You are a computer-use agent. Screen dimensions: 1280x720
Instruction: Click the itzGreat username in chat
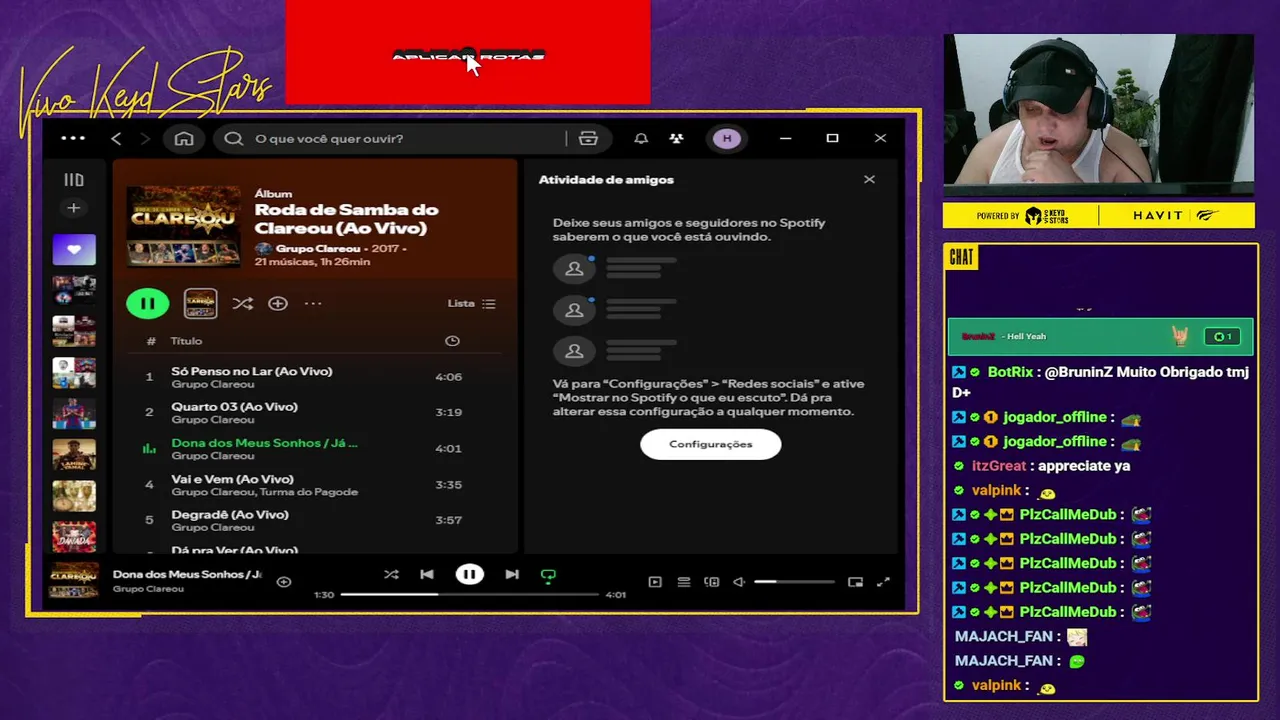tap(999, 466)
